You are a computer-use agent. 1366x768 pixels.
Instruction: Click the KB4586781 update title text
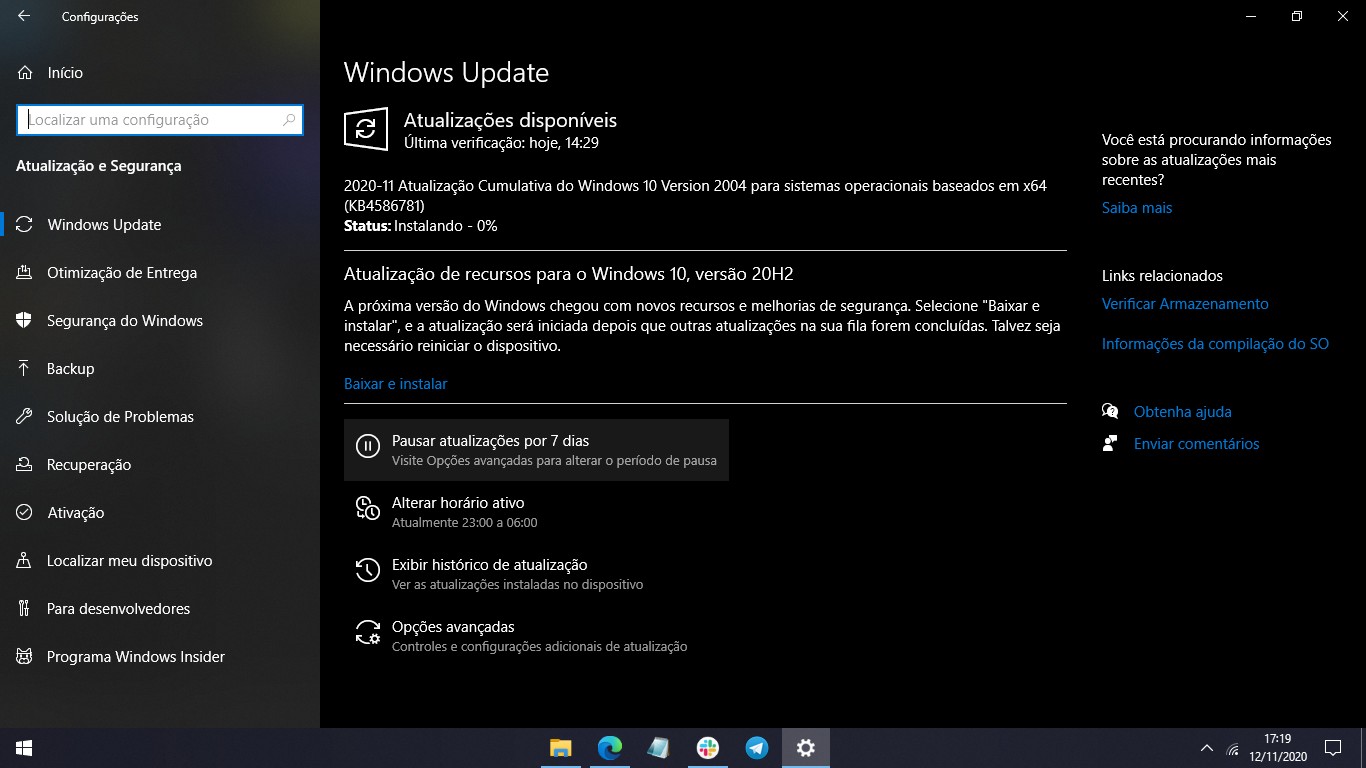695,196
